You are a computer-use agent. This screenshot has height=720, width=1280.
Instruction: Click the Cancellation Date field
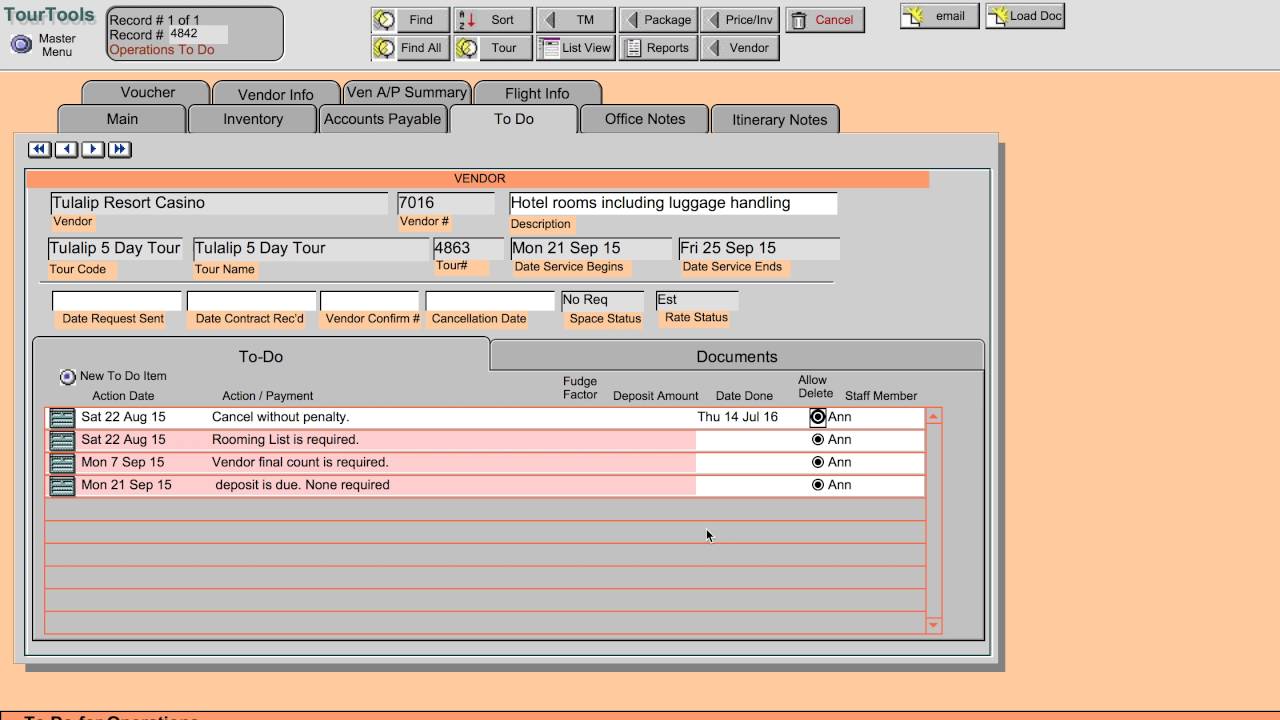(x=490, y=301)
